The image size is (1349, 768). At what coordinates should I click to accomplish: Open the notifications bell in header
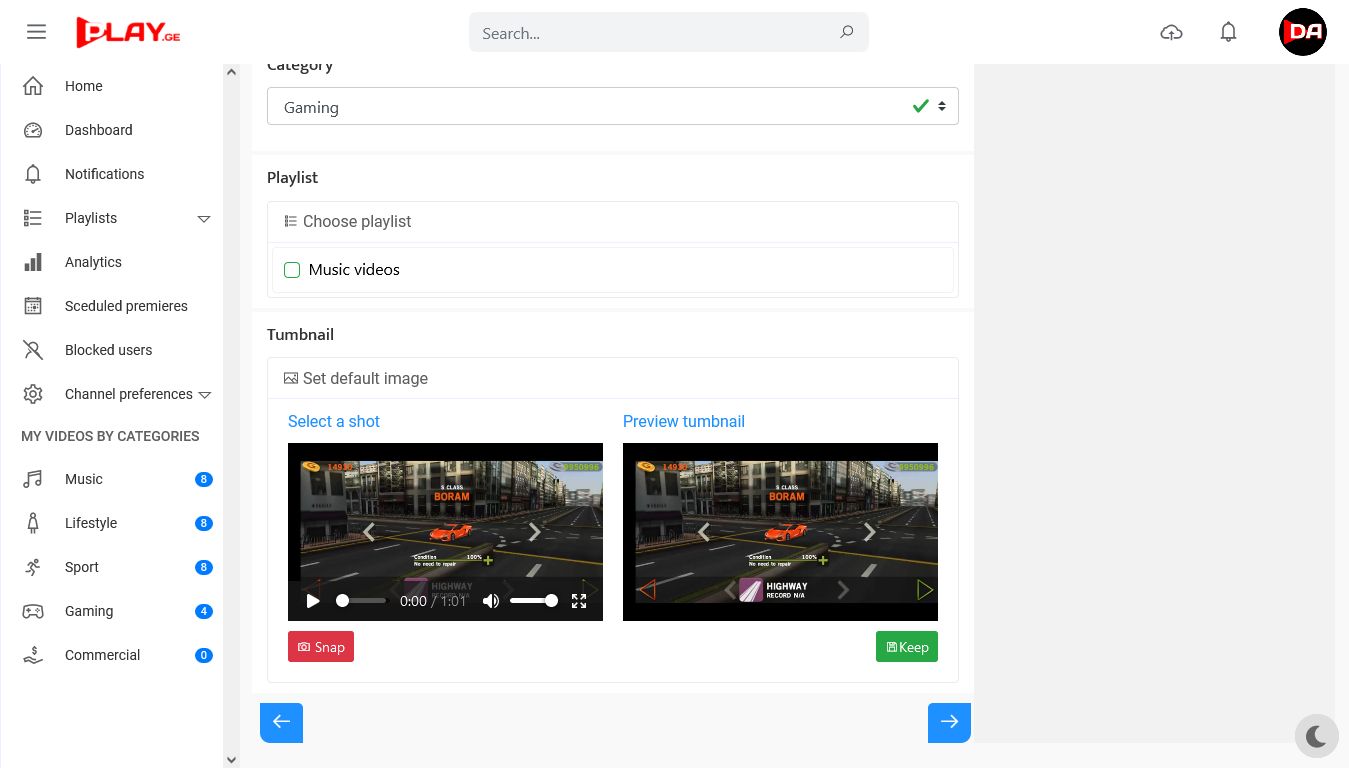tap(1229, 32)
